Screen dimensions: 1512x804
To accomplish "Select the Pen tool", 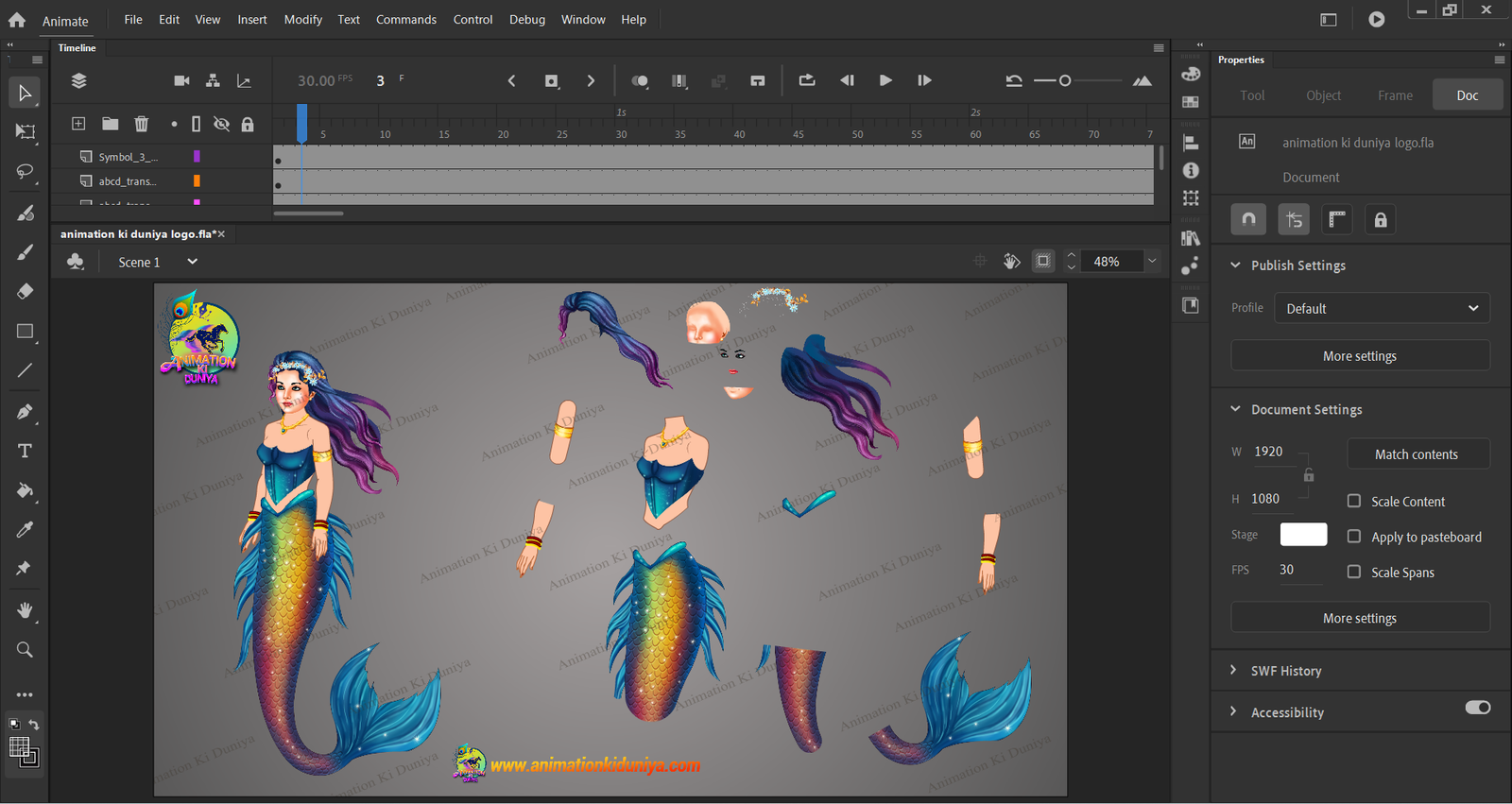I will pyautogui.click(x=25, y=412).
